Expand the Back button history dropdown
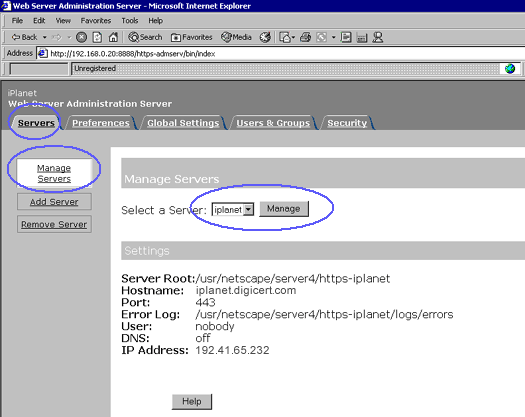Image resolution: width=525 pixels, height=417 pixels. coord(45,37)
